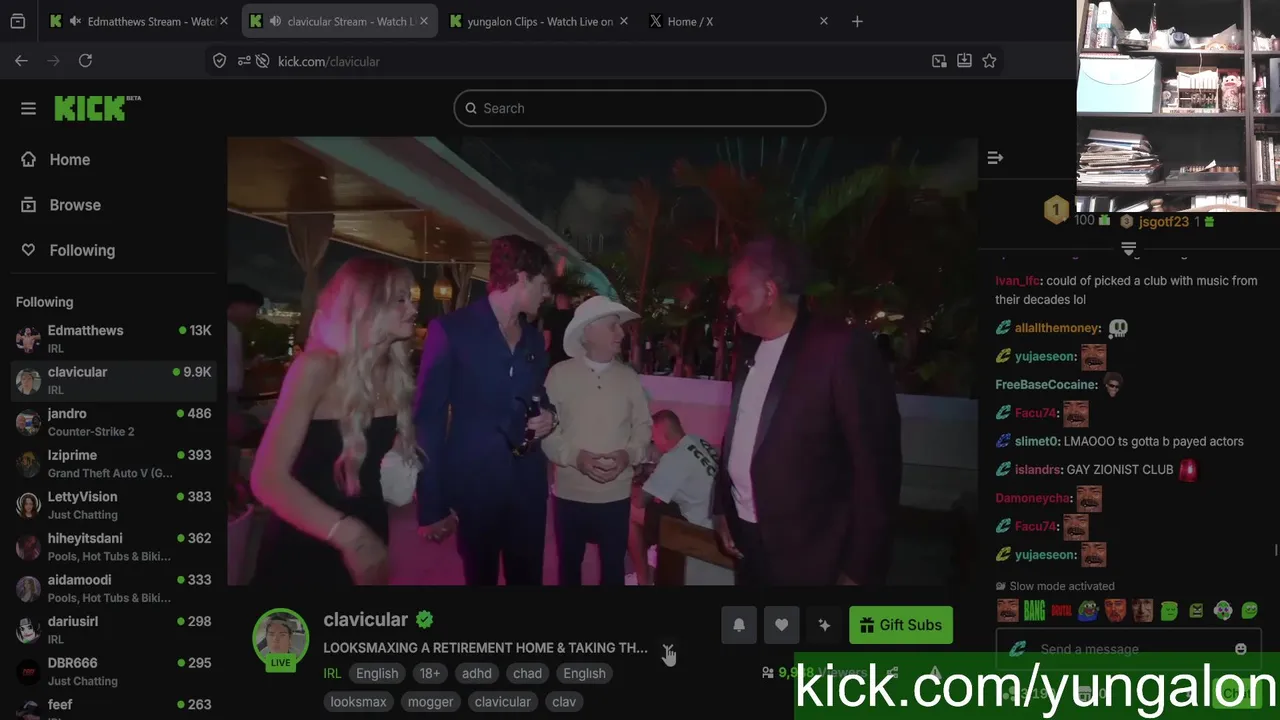Expand the chat leaderboard chevron
The image size is (1280, 720).
(x=1129, y=247)
